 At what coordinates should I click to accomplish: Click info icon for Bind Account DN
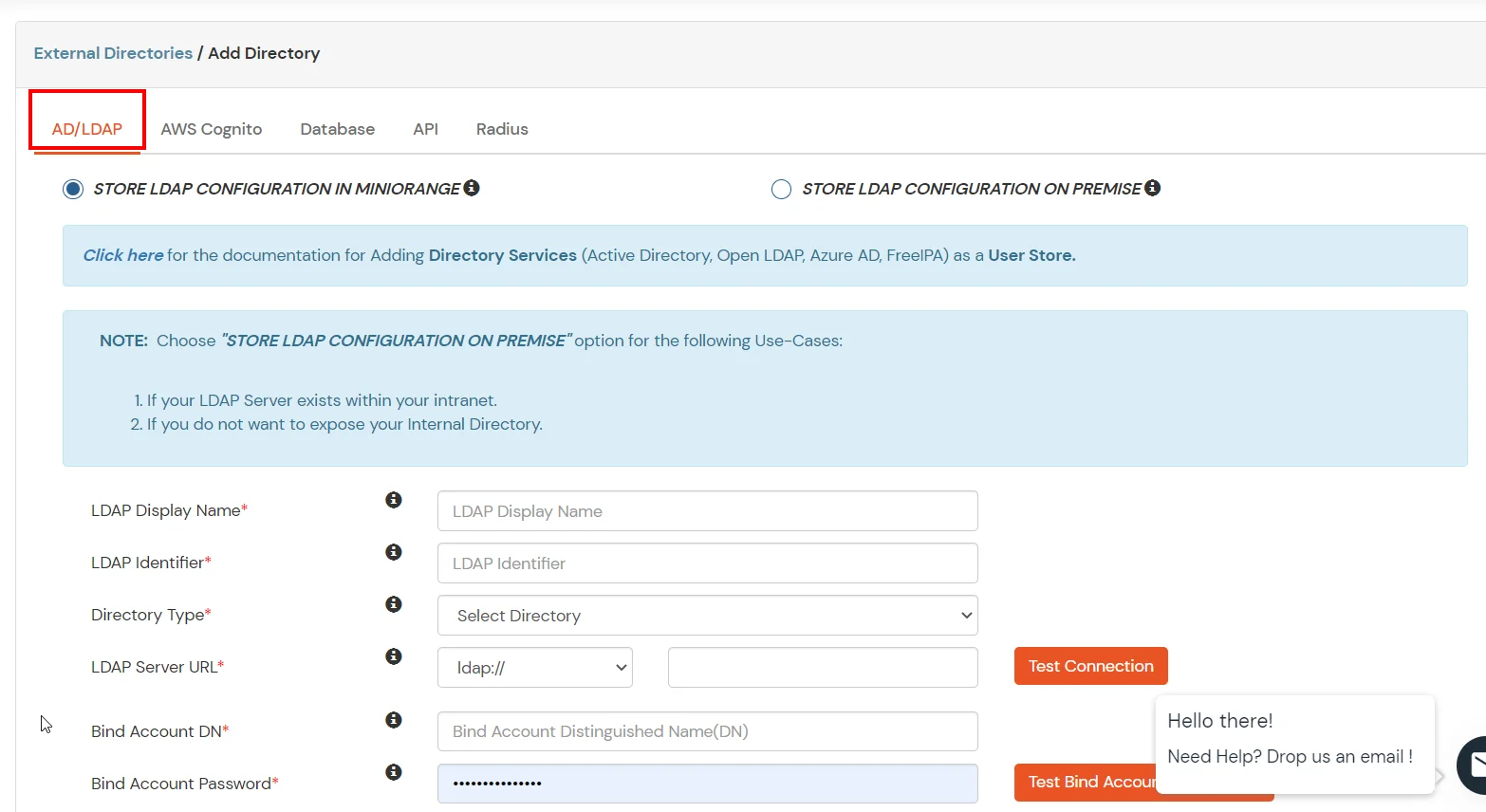point(394,720)
